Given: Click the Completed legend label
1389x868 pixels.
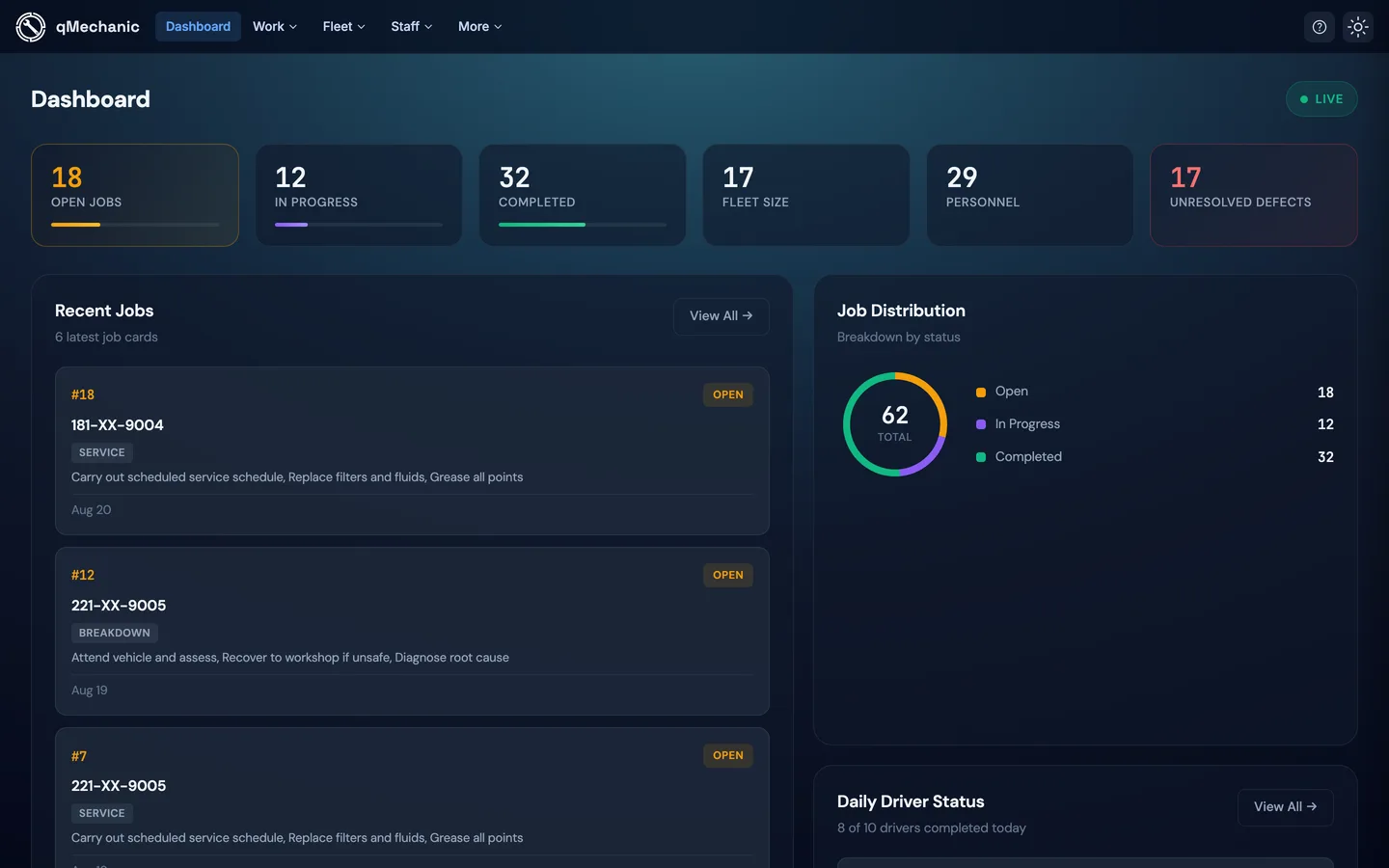Looking at the screenshot, I should (x=1028, y=457).
